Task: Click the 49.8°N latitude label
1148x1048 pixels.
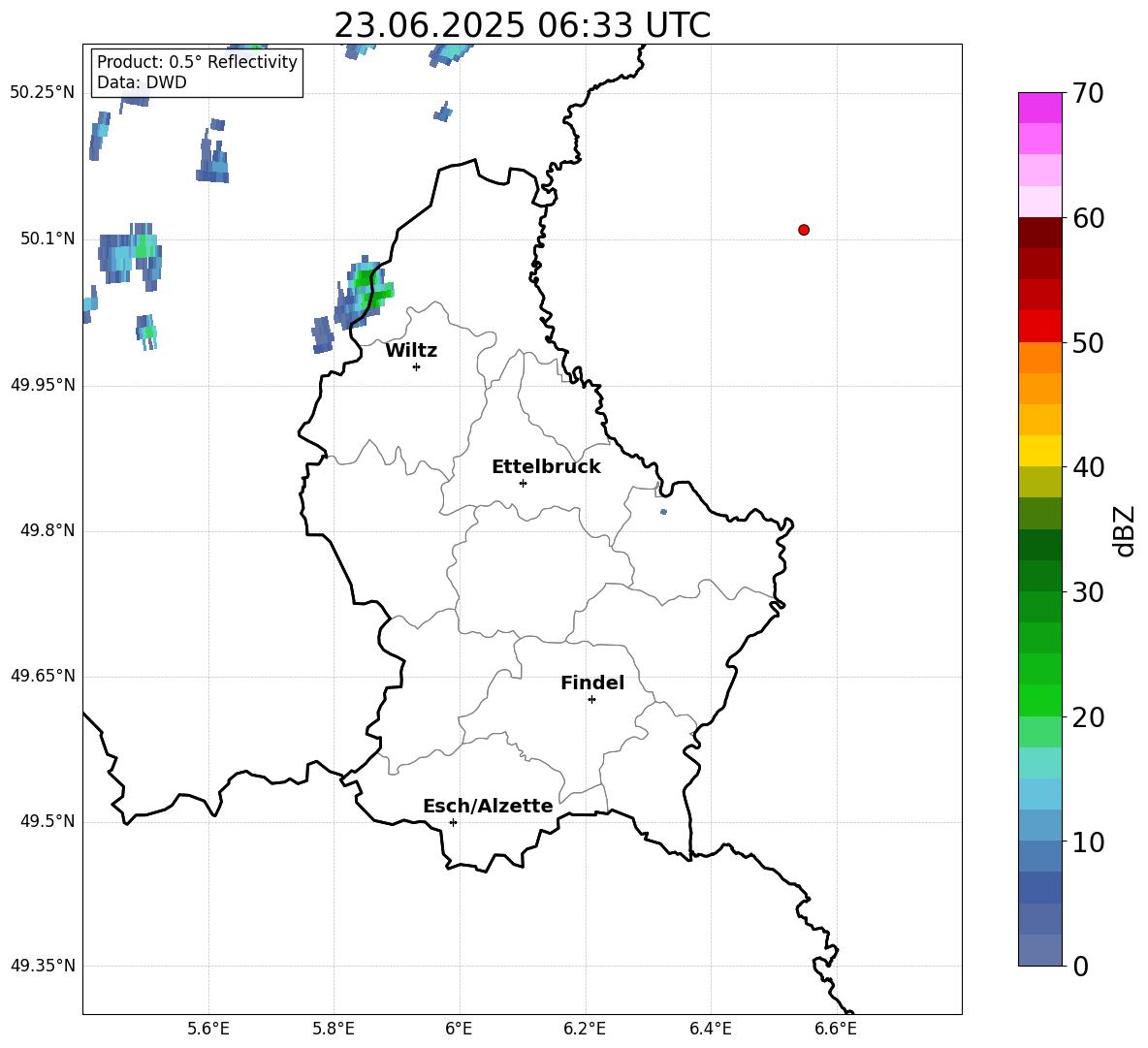Action: (x=48, y=530)
